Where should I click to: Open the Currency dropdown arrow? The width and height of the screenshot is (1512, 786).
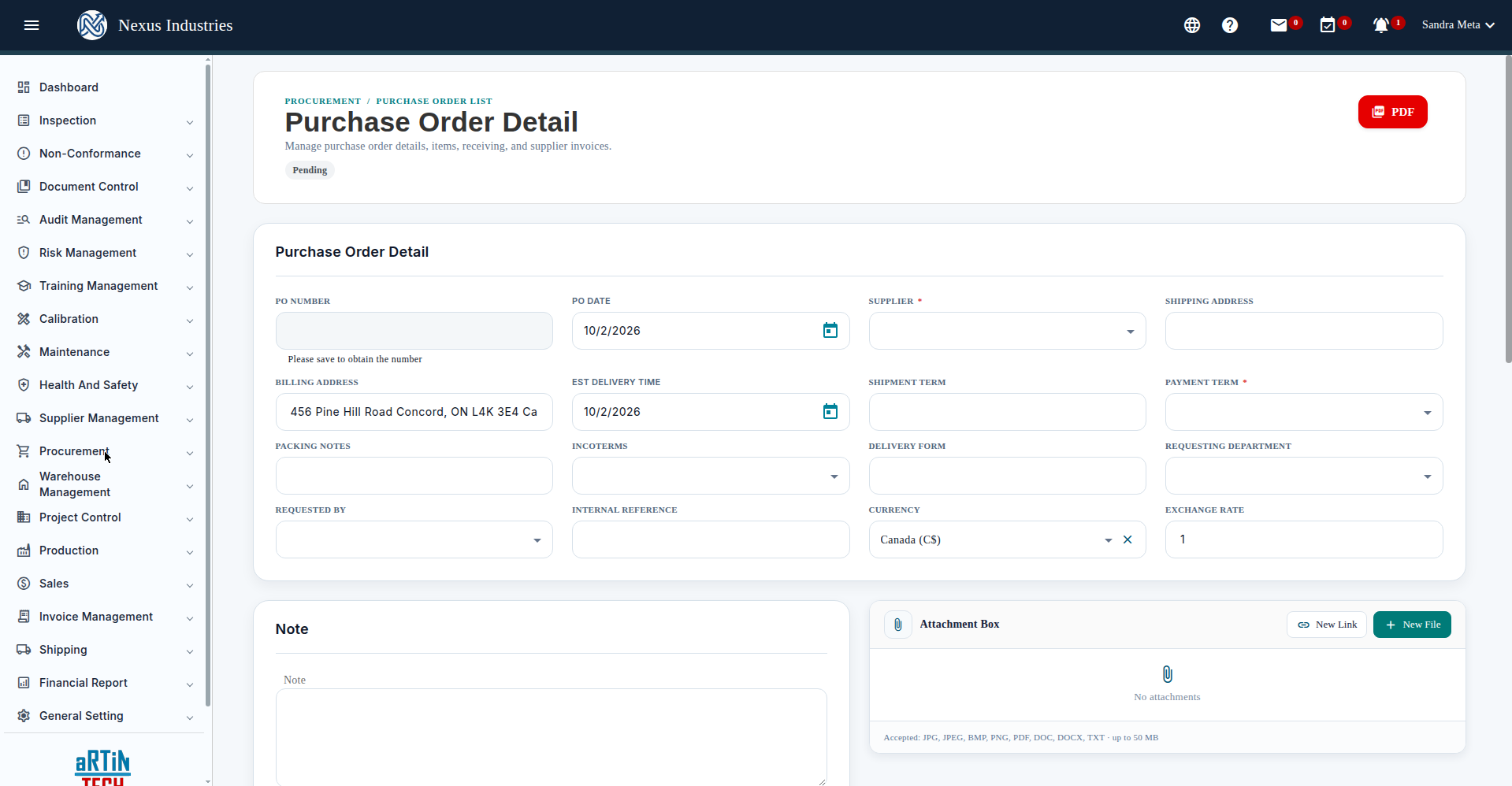coord(1109,540)
